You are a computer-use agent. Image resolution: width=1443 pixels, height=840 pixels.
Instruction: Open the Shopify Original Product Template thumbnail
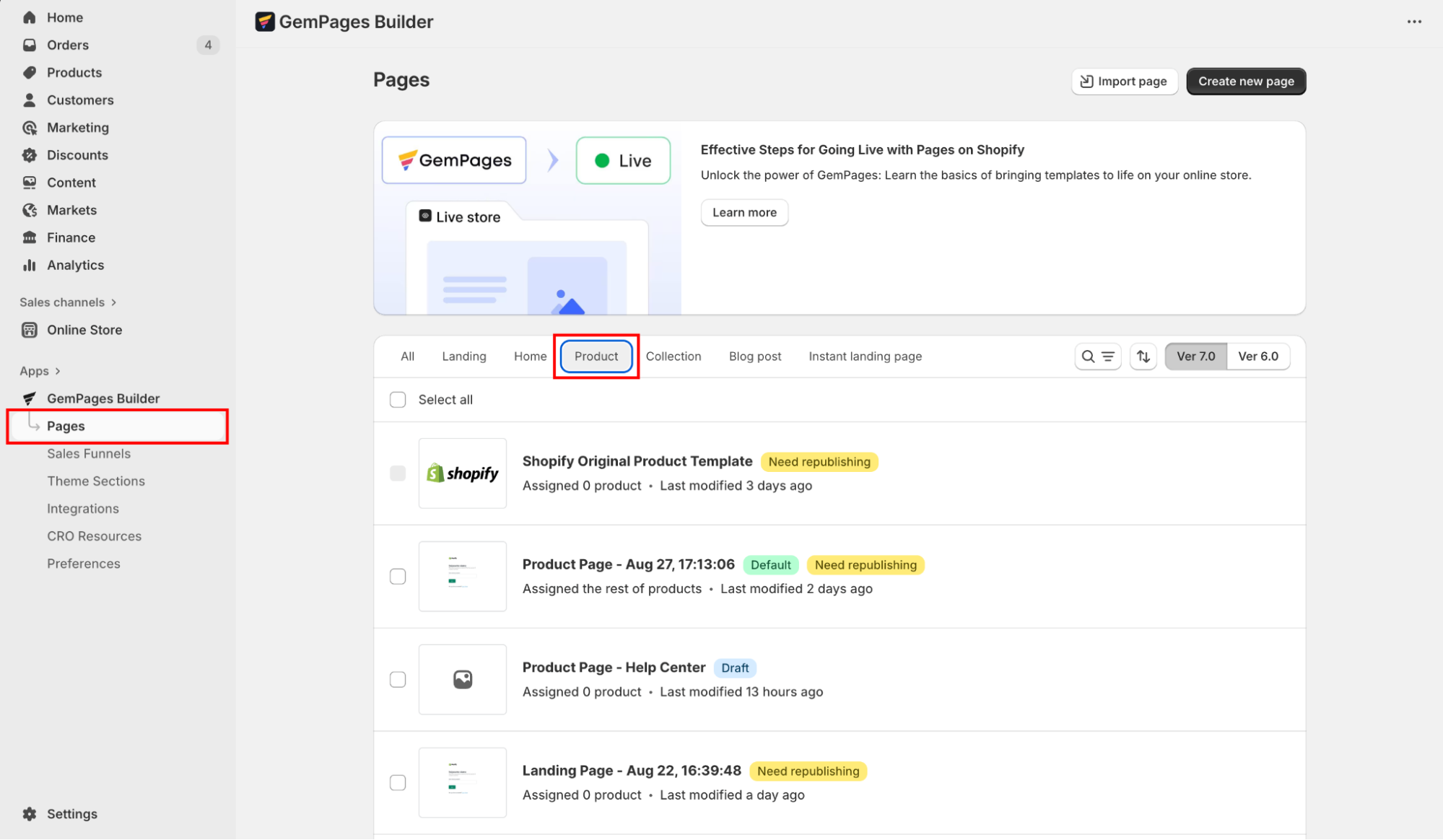(463, 473)
